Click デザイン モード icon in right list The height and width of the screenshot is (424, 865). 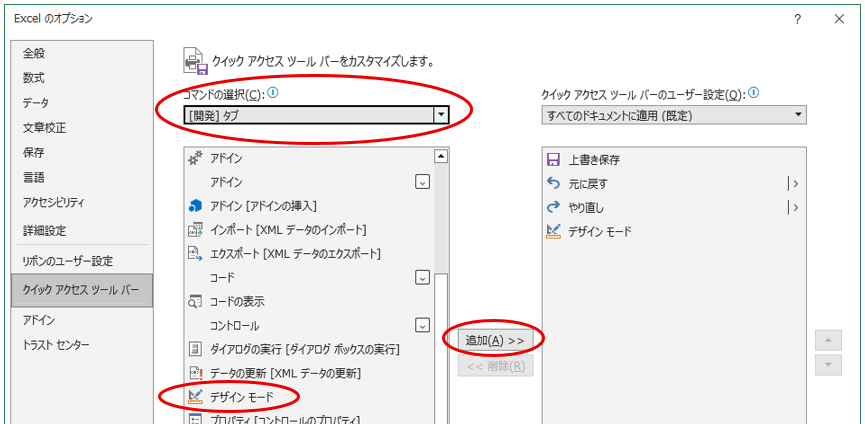click(553, 232)
